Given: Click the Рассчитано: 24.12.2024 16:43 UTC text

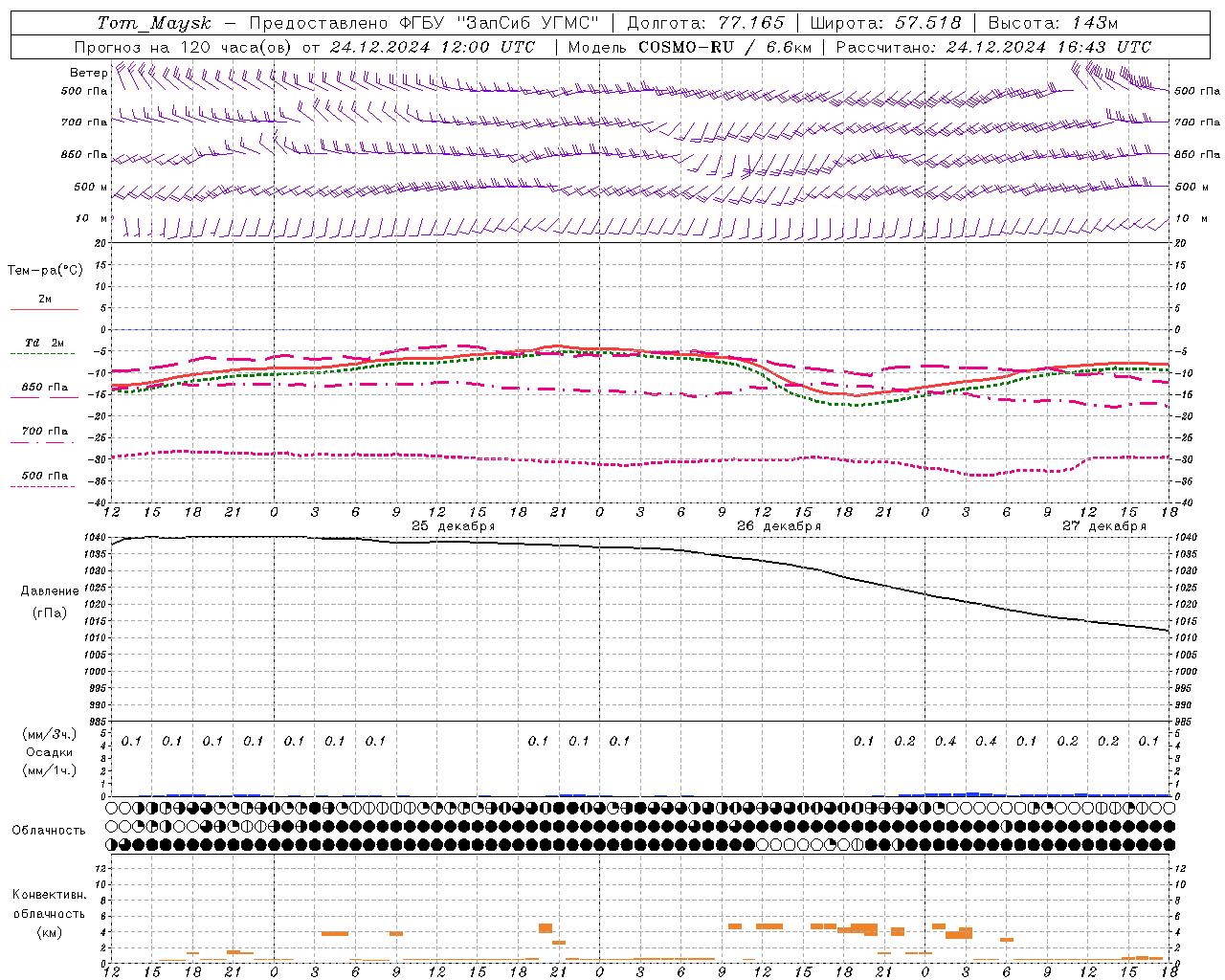Looking at the screenshot, I should point(993,47).
